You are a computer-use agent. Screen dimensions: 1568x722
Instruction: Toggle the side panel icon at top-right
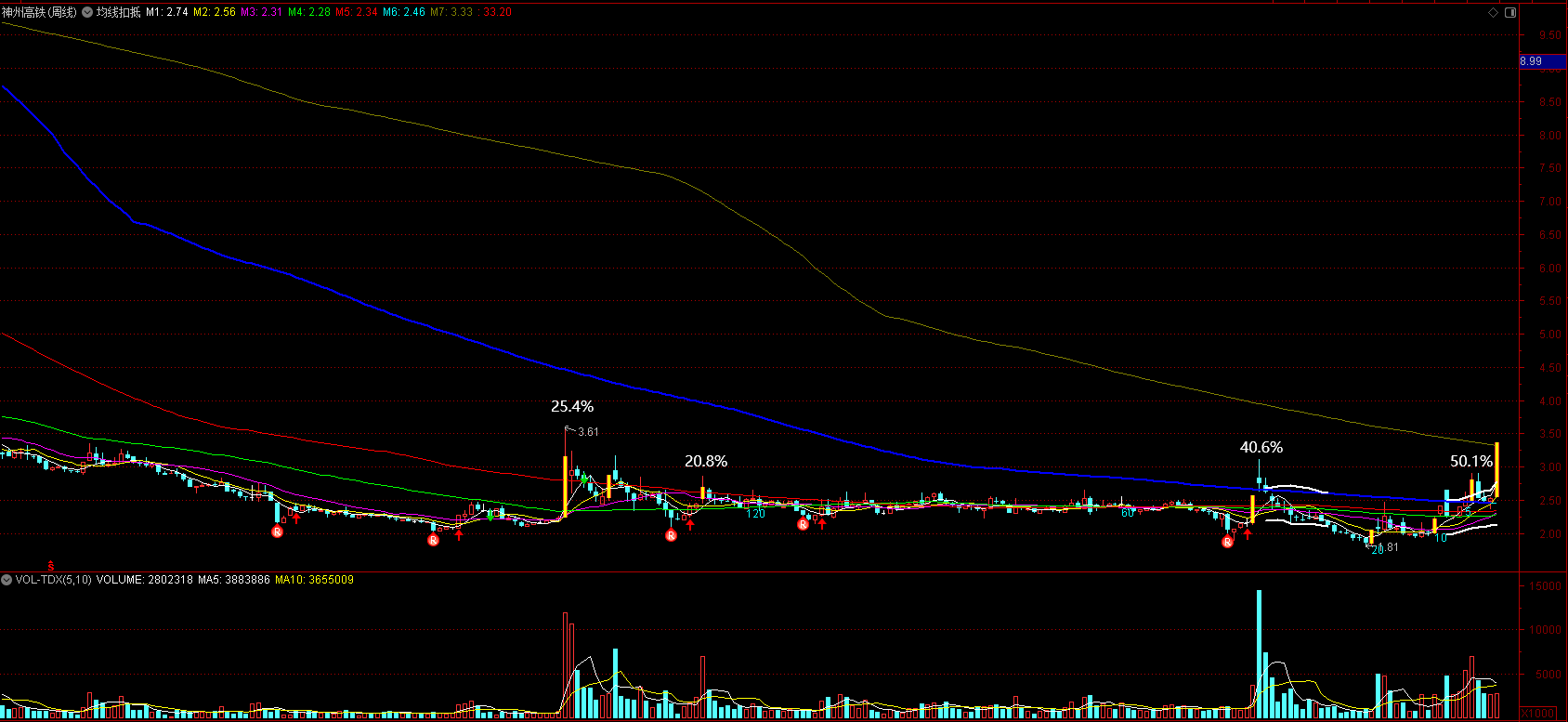point(1510,12)
